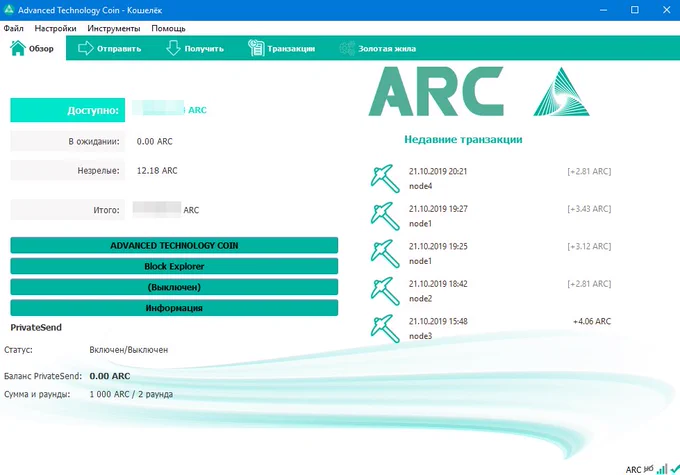Screen dimensions: 680x475
Task: Click the 12.18 ARC immature balance
Action: 157,170
